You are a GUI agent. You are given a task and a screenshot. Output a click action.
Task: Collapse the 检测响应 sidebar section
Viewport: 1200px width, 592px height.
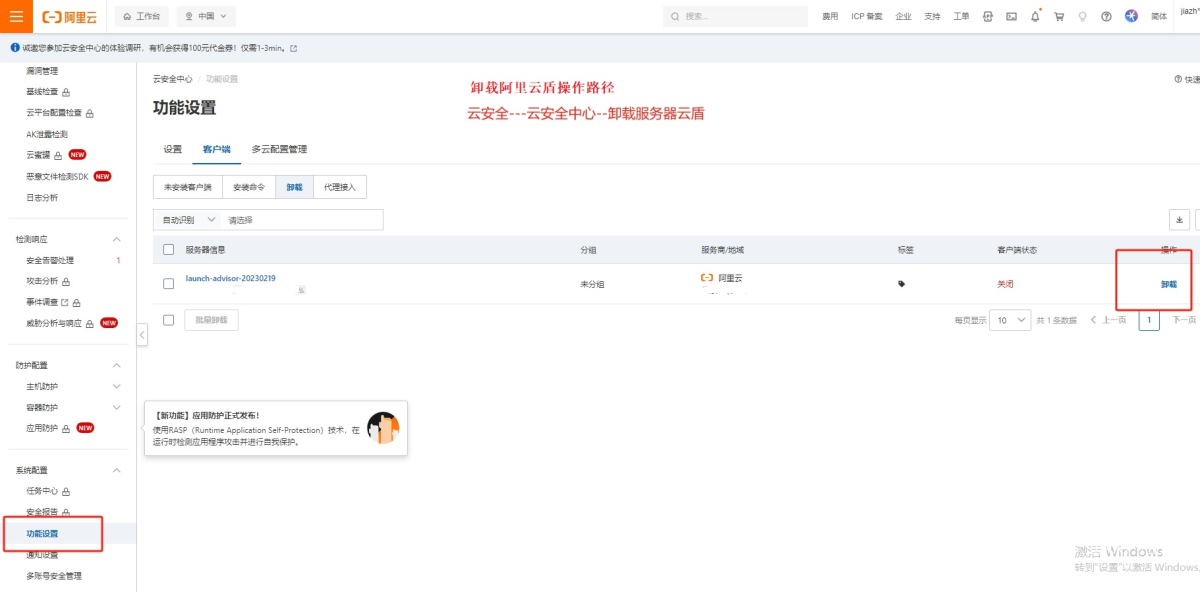pyautogui.click(x=116, y=239)
